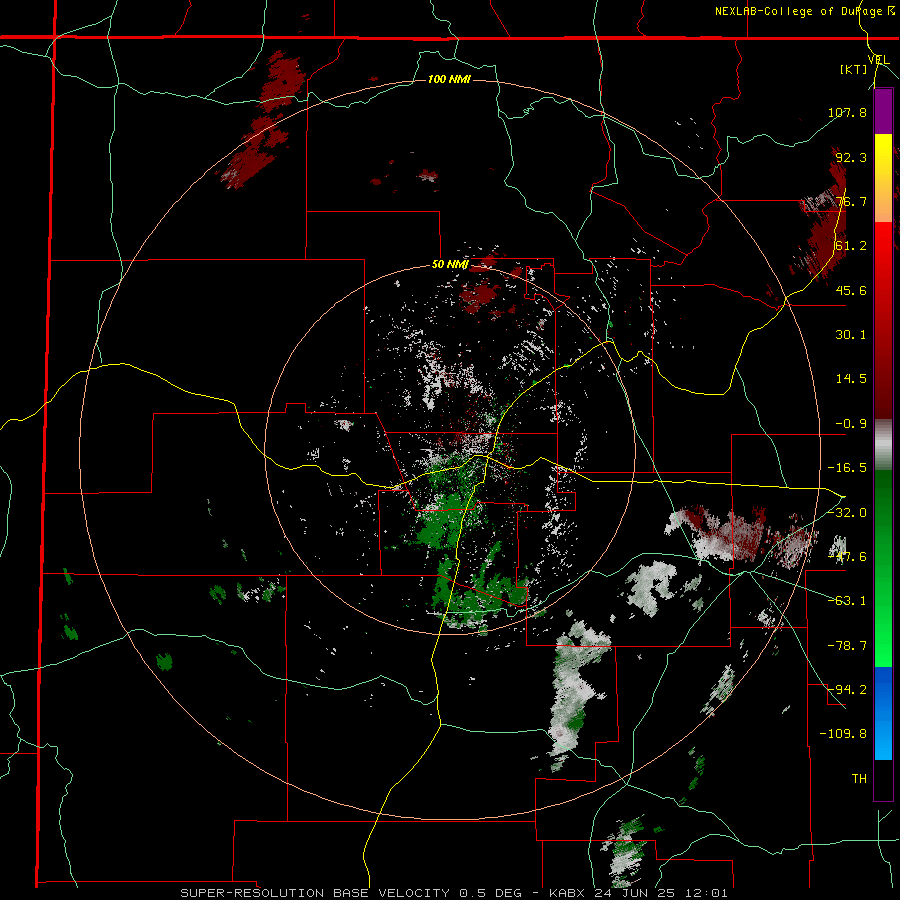Click the TH legend label
The width and height of the screenshot is (900, 900).
click(x=859, y=779)
